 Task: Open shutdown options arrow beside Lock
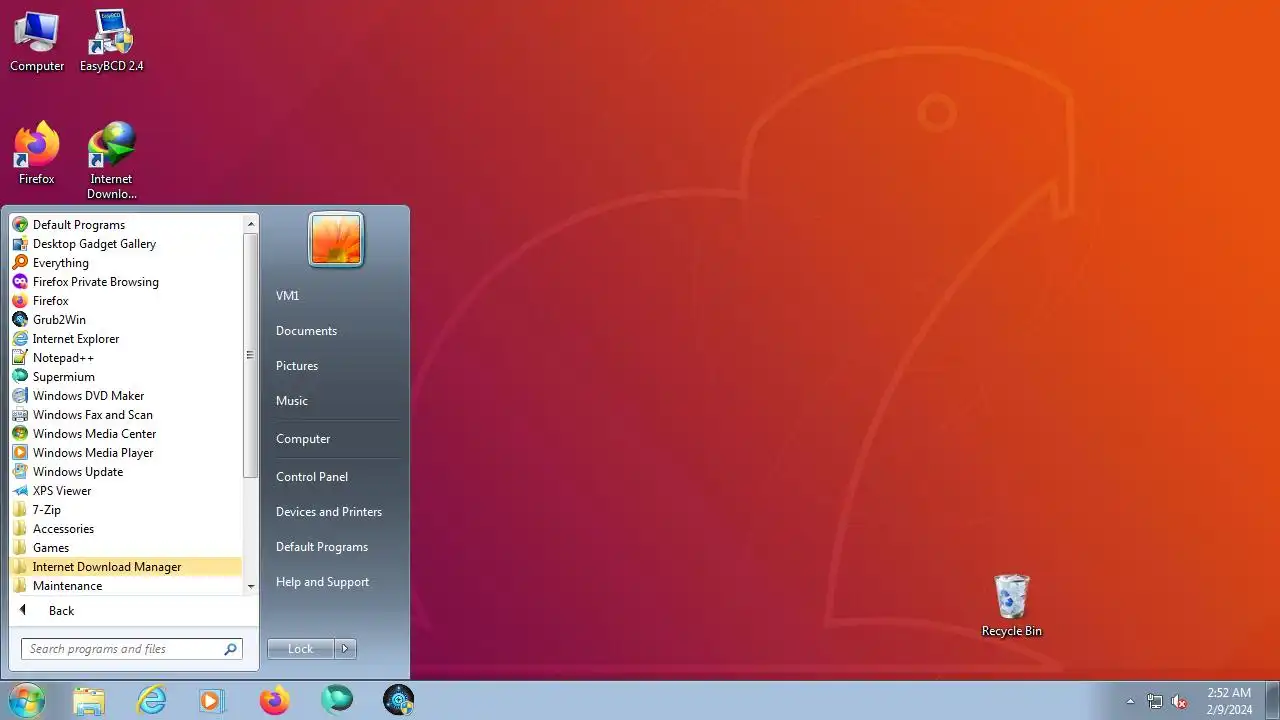(x=345, y=649)
